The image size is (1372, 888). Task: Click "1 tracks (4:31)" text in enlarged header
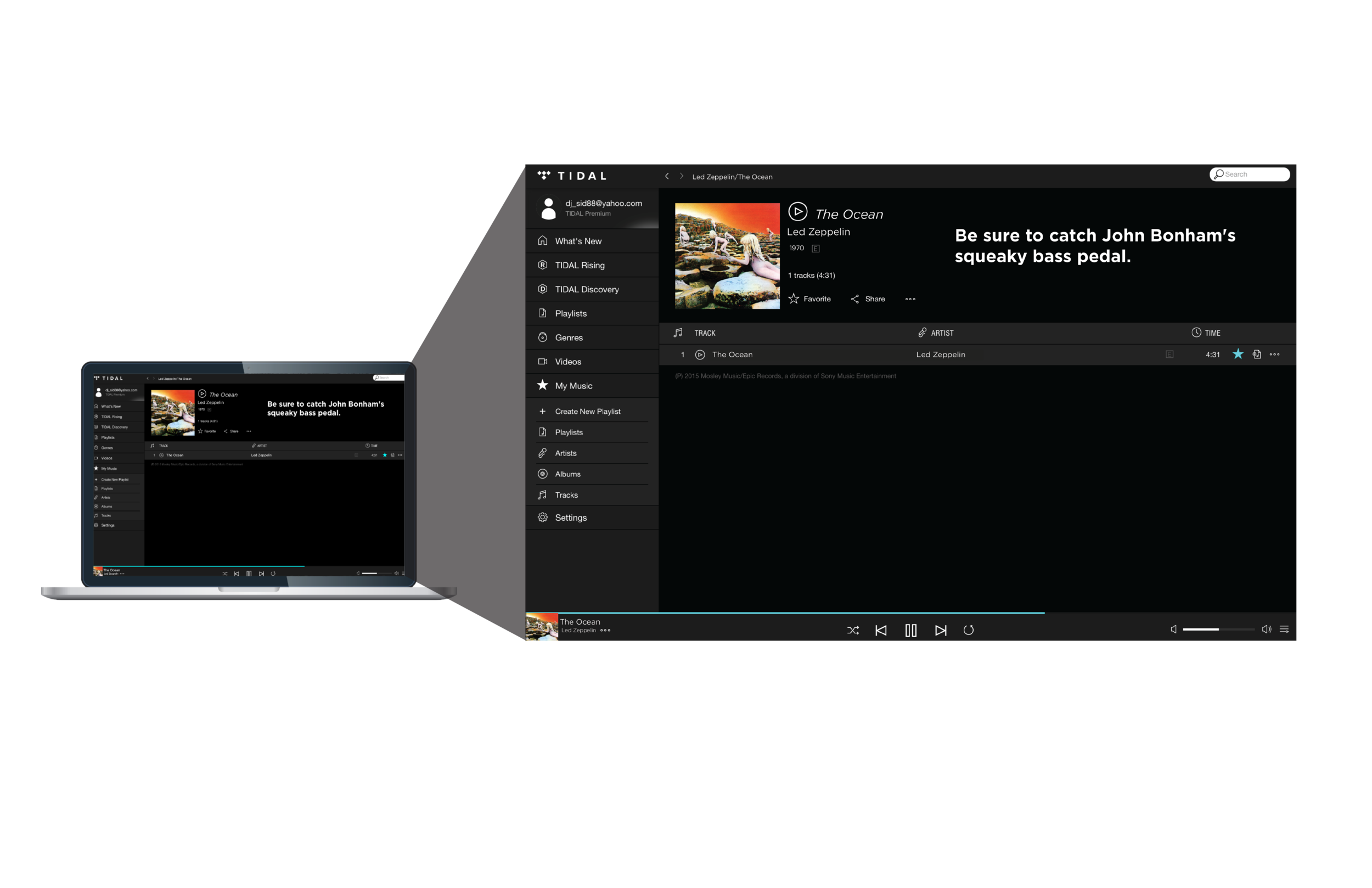[811, 276]
